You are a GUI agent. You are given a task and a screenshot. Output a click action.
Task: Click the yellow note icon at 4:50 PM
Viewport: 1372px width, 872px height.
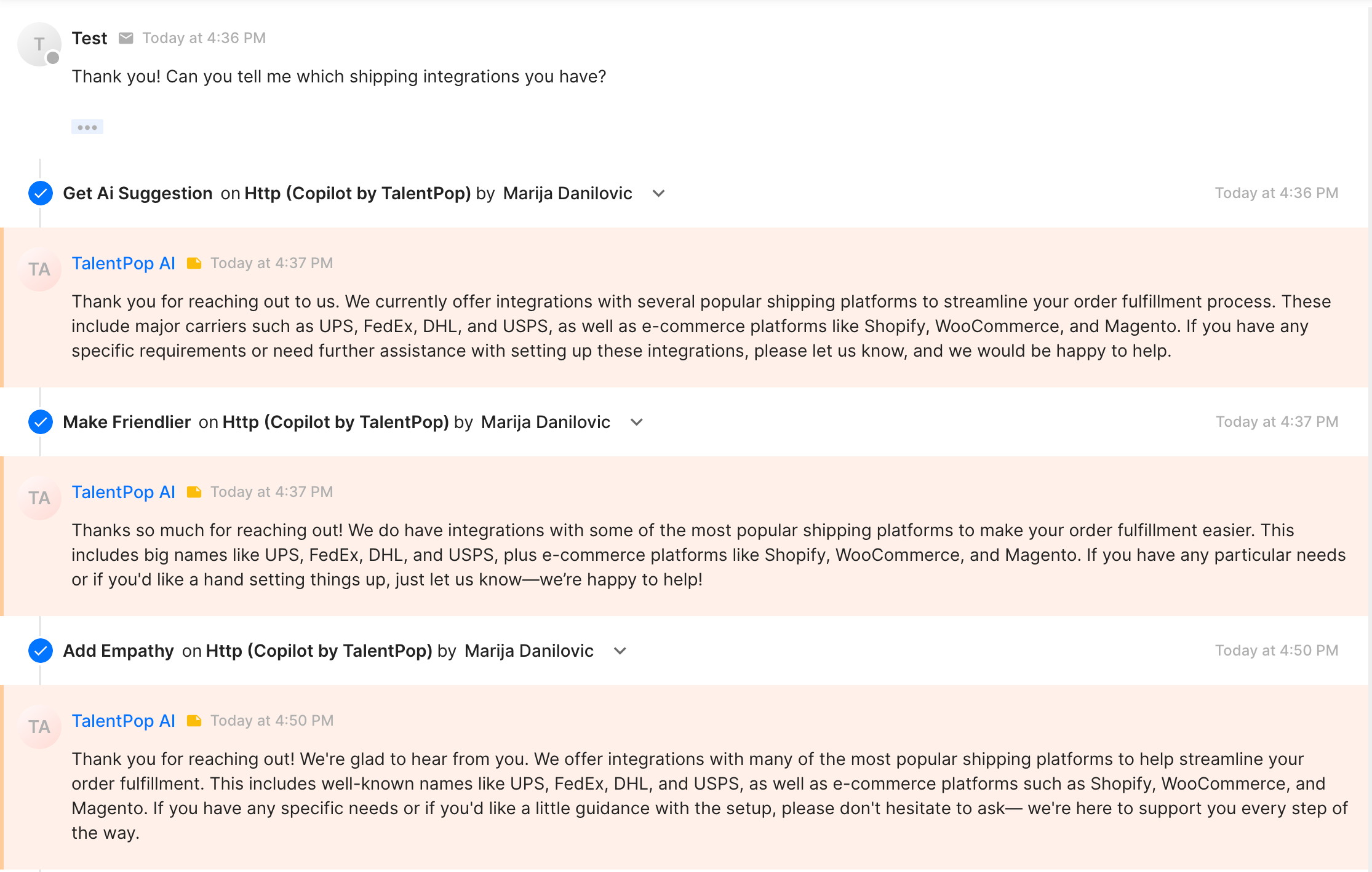click(x=194, y=721)
